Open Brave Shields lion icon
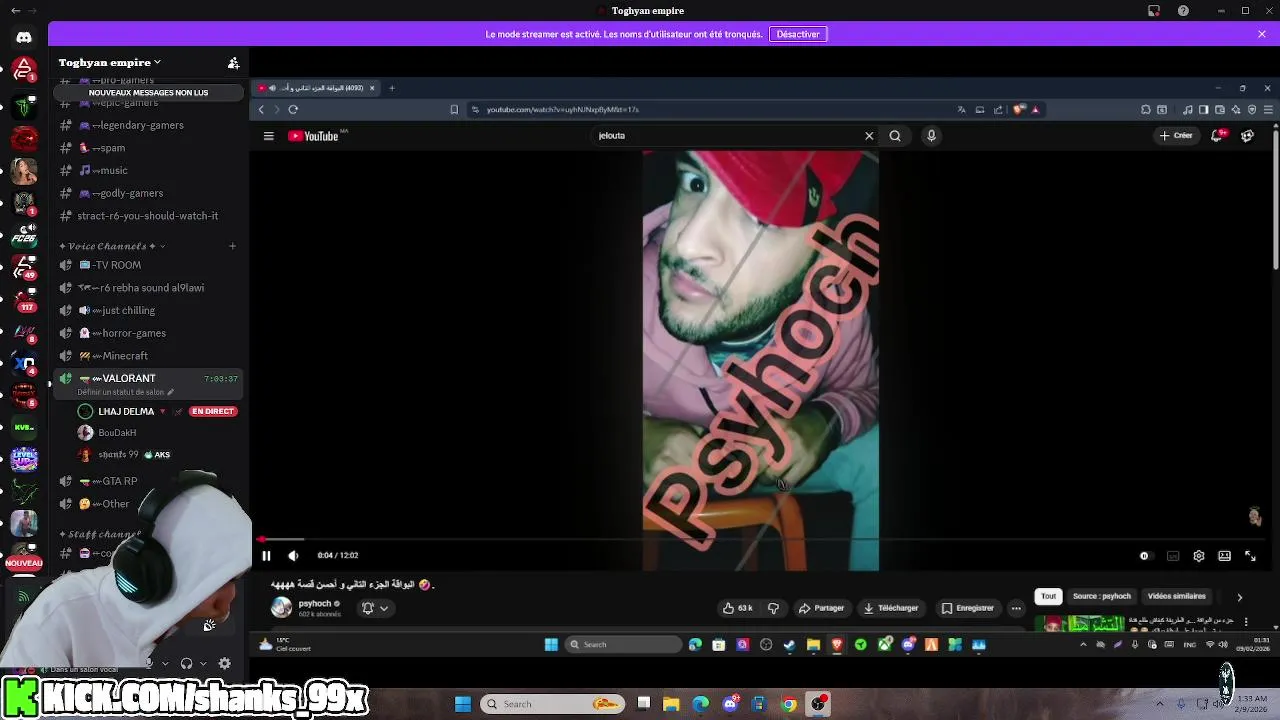 point(1020,110)
